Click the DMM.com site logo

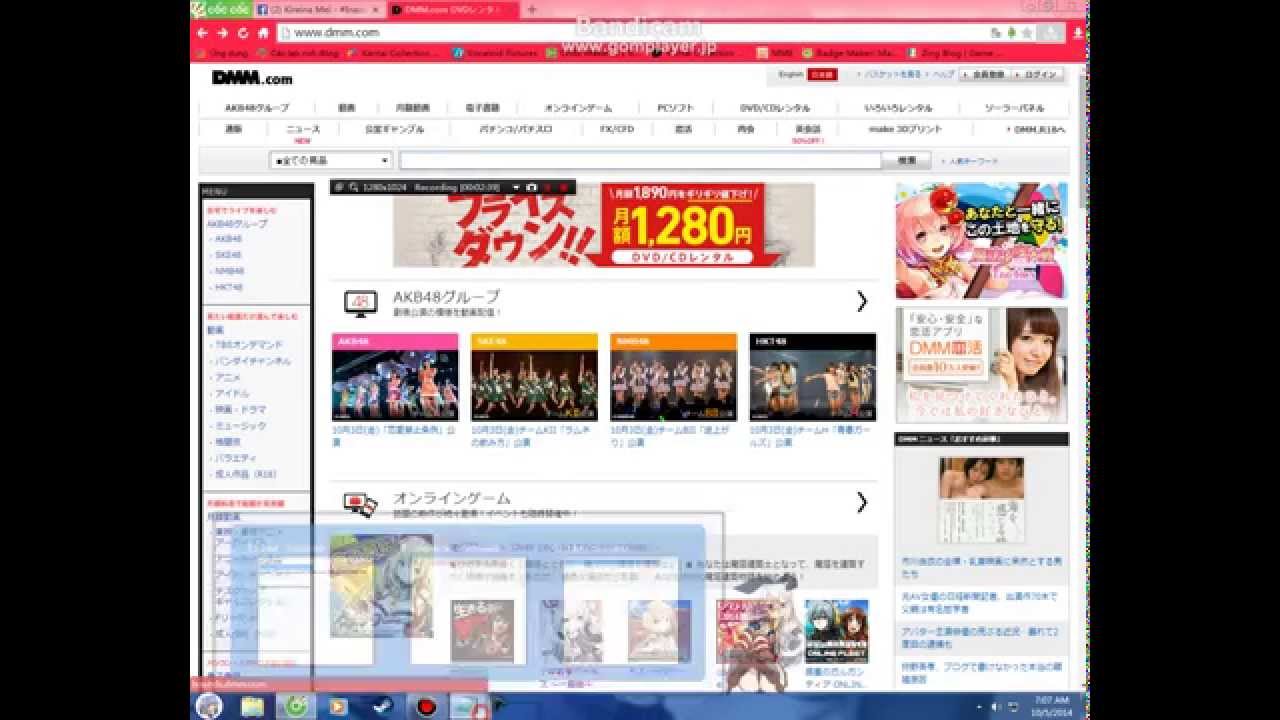tap(252, 77)
